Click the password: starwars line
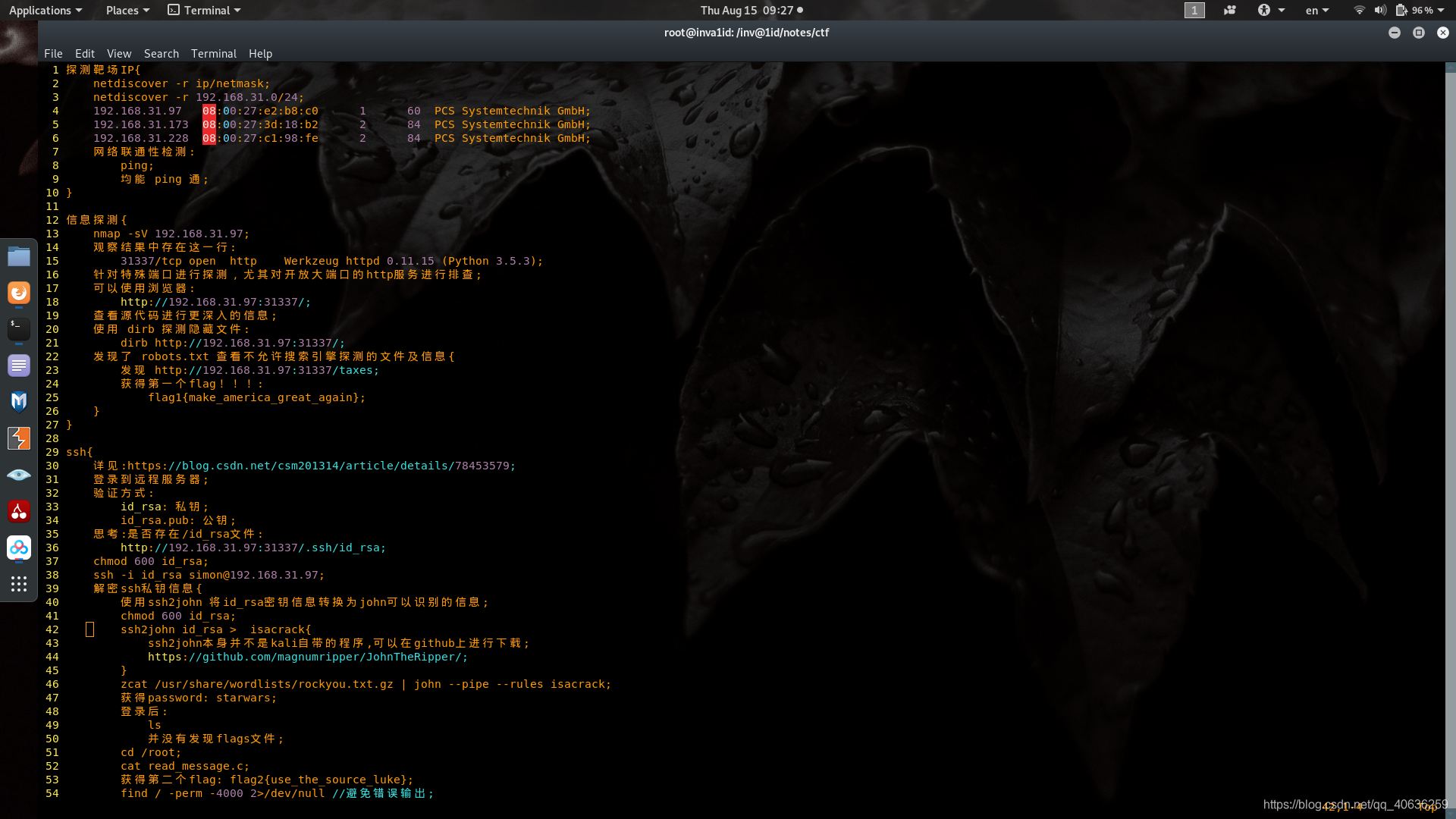1456x819 pixels. pyautogui.click(x=199, y=698)
